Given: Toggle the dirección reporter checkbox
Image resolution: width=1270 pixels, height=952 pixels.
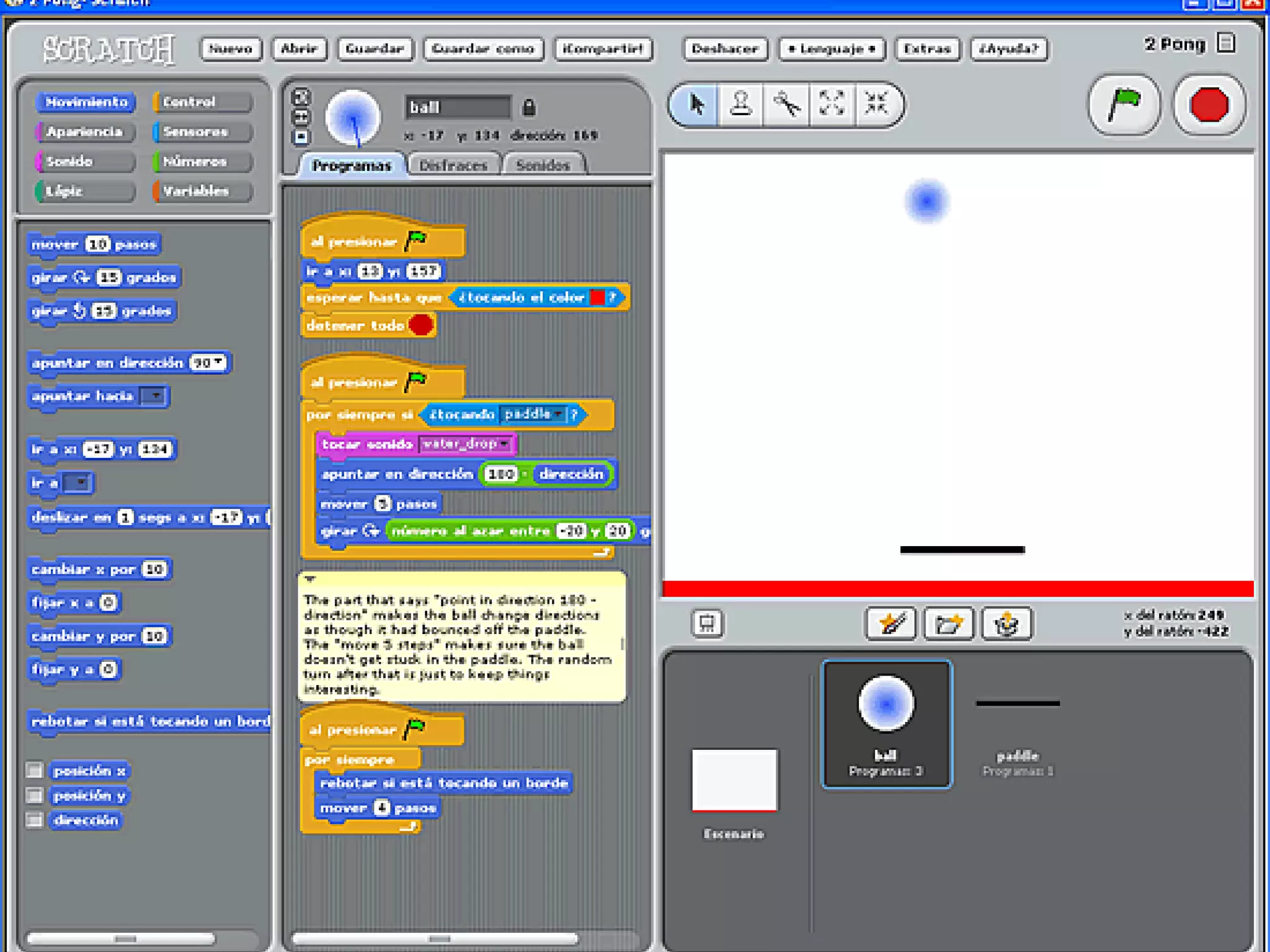Looking at the screenshot, I should (x=35, y=820).
